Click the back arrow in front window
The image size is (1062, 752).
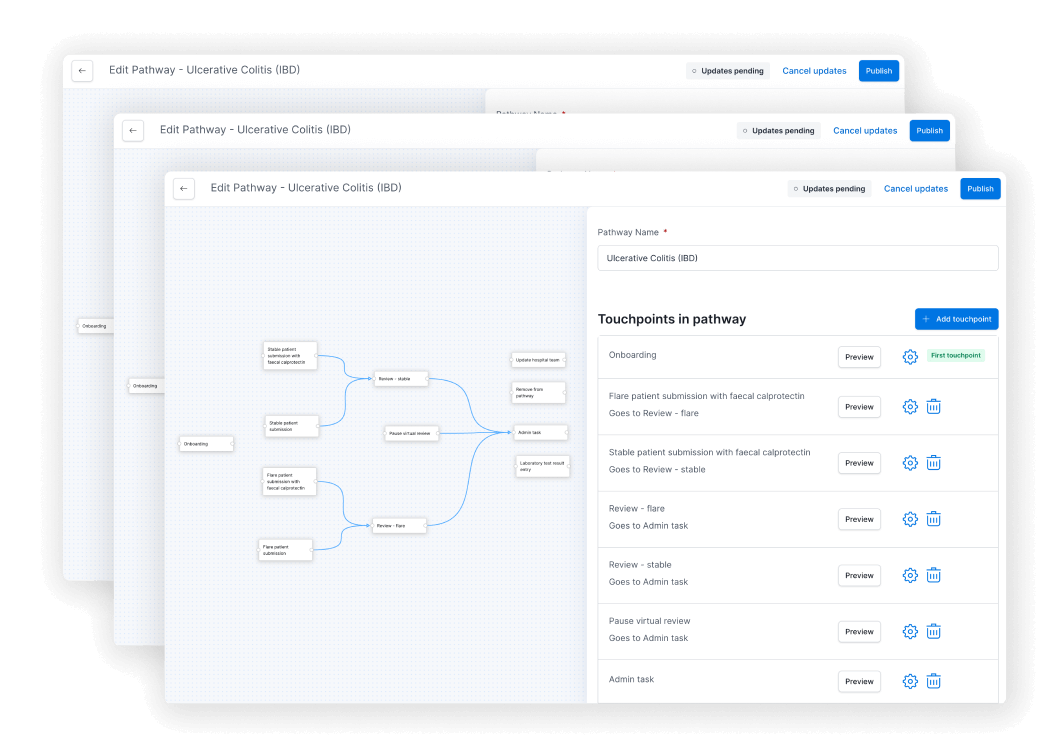[183, 189]
